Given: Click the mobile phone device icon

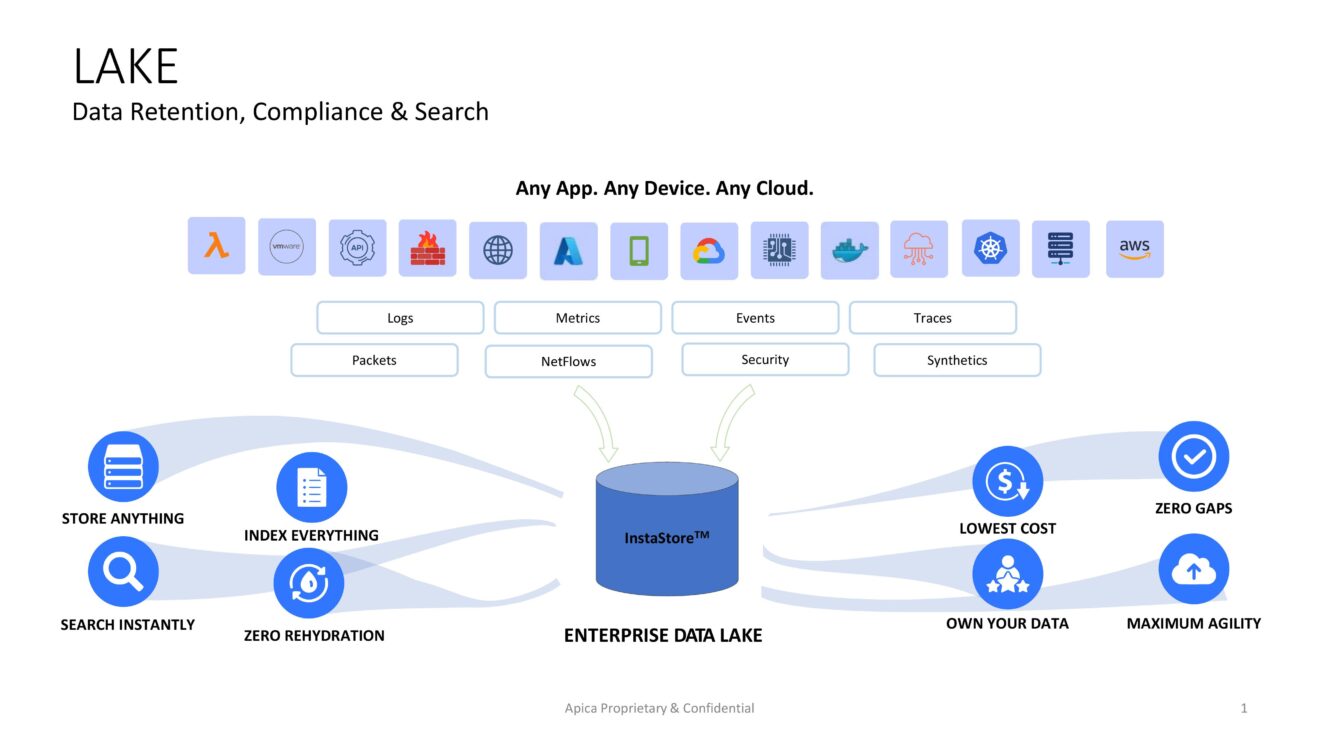Looking at the screenshot, I should pyautogui.click(x=639, y=251).
